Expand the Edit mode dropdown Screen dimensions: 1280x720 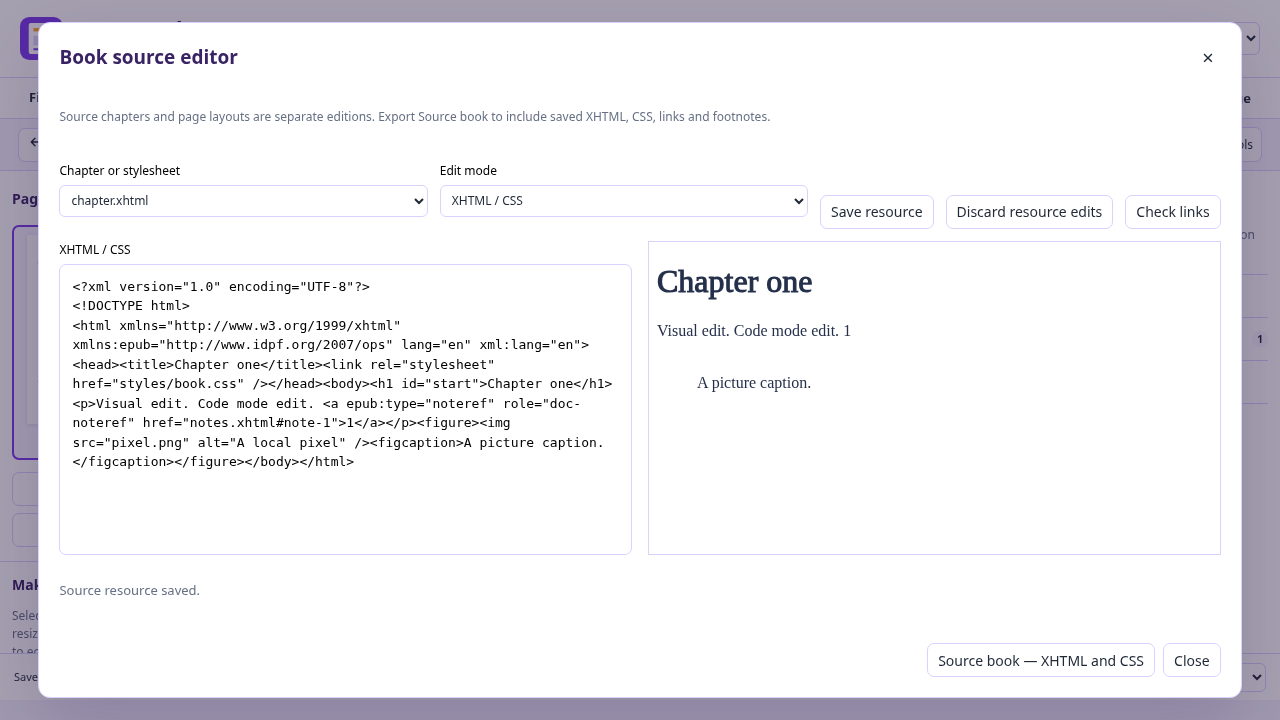click(624, 201)
